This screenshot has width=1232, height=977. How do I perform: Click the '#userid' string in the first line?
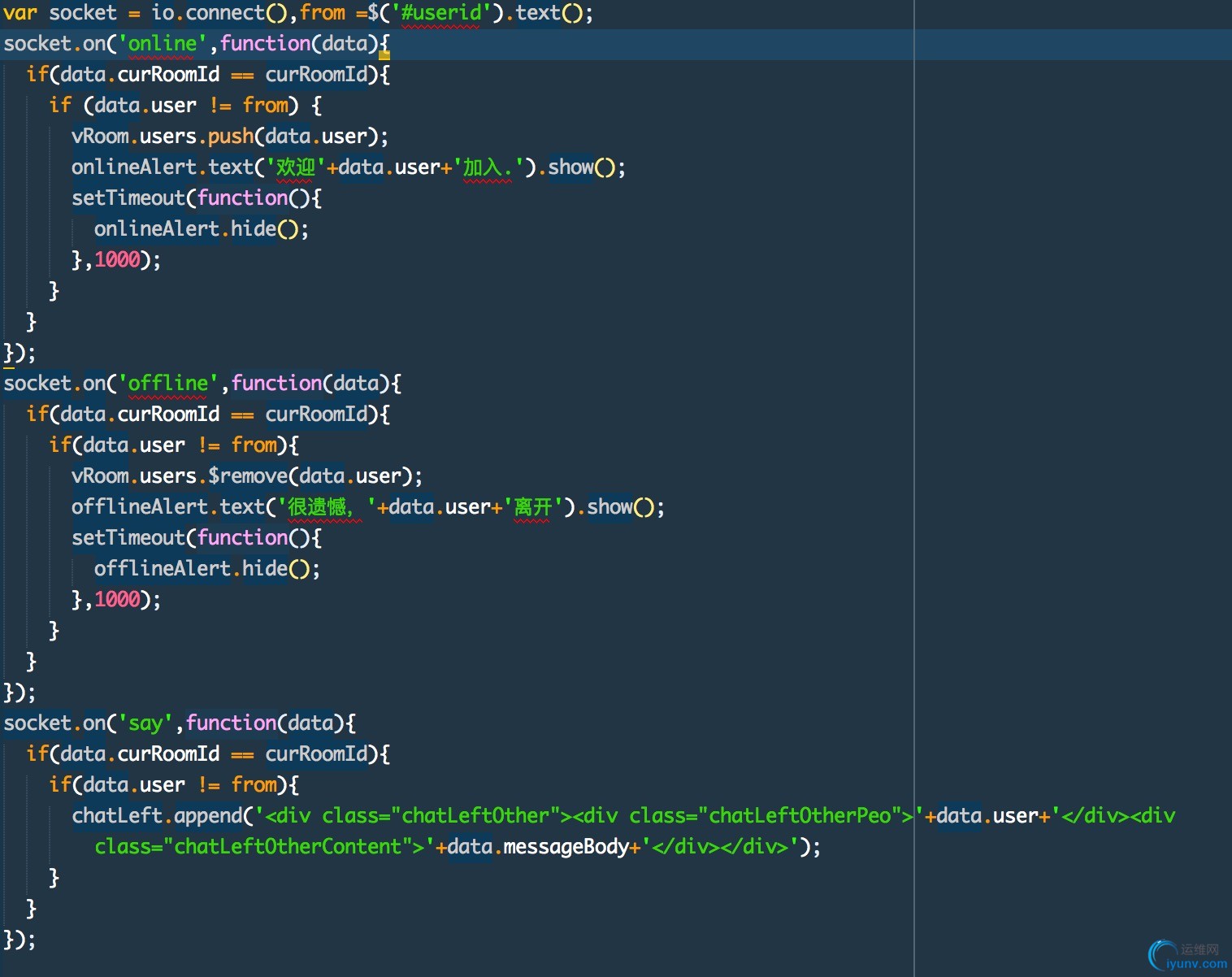(x=441, y=13)
